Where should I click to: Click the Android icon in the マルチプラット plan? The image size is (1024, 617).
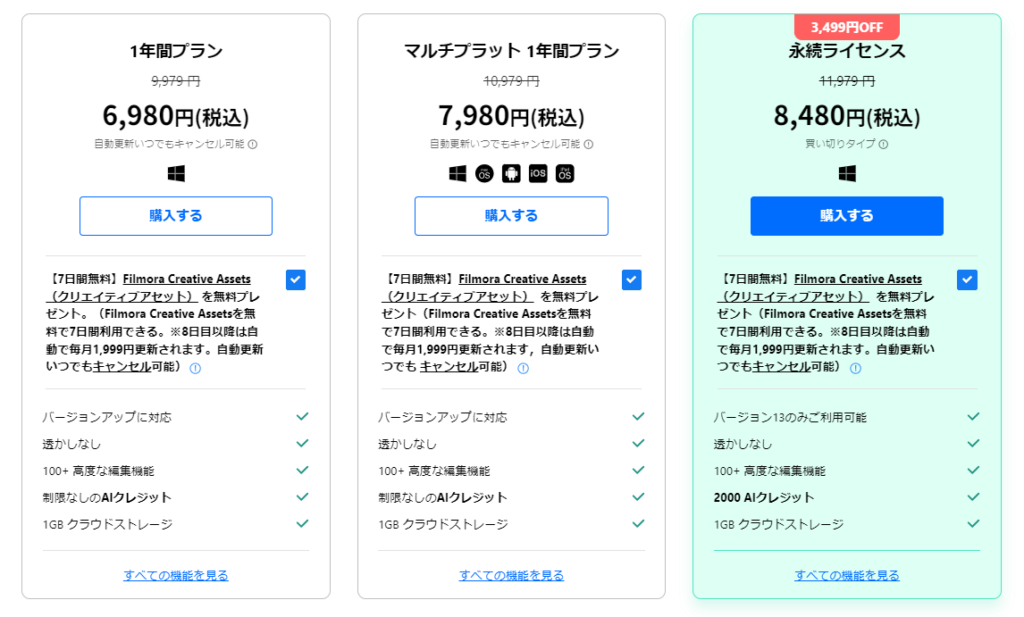tap(511, 174)
